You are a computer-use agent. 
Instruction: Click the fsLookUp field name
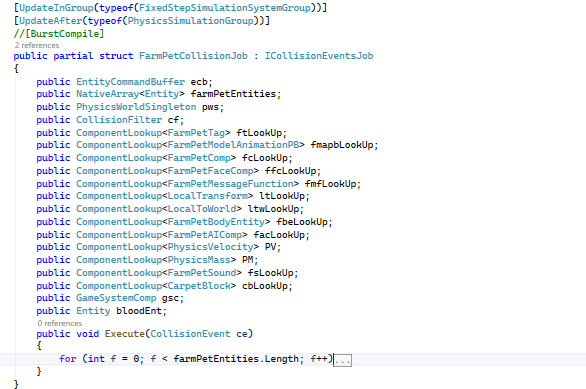coord(271,273)
